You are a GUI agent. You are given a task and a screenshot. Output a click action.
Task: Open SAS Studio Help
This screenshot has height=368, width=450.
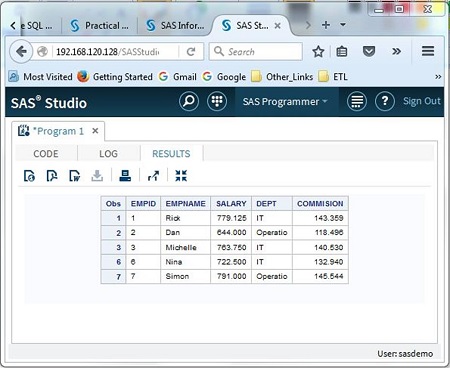(x=385, y=101)
